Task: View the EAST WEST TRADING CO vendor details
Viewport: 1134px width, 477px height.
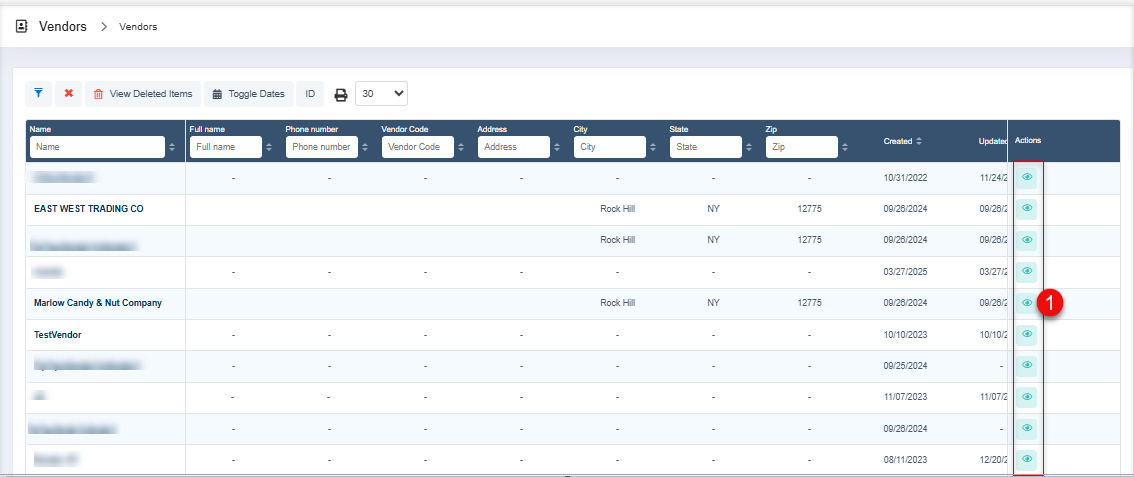Action: 1026,209
